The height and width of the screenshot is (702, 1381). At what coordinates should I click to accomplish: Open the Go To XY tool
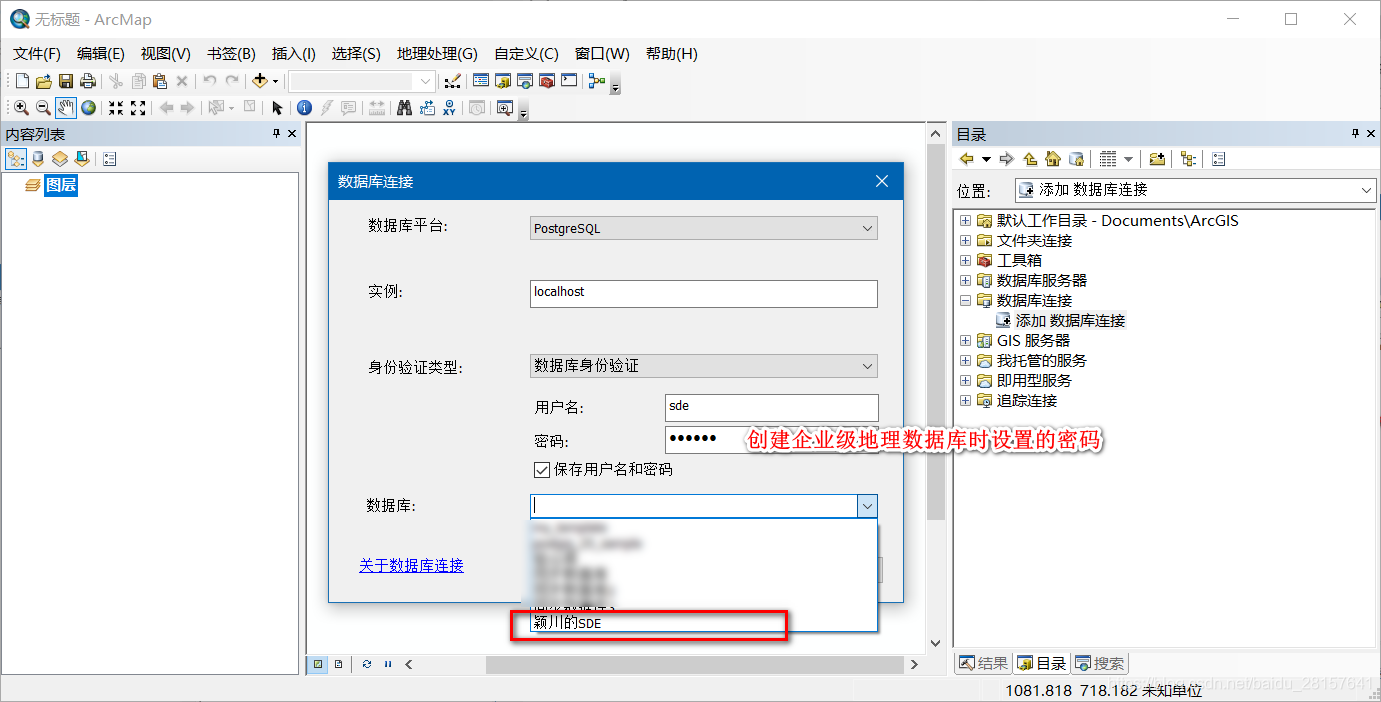(x=449, y=108)
